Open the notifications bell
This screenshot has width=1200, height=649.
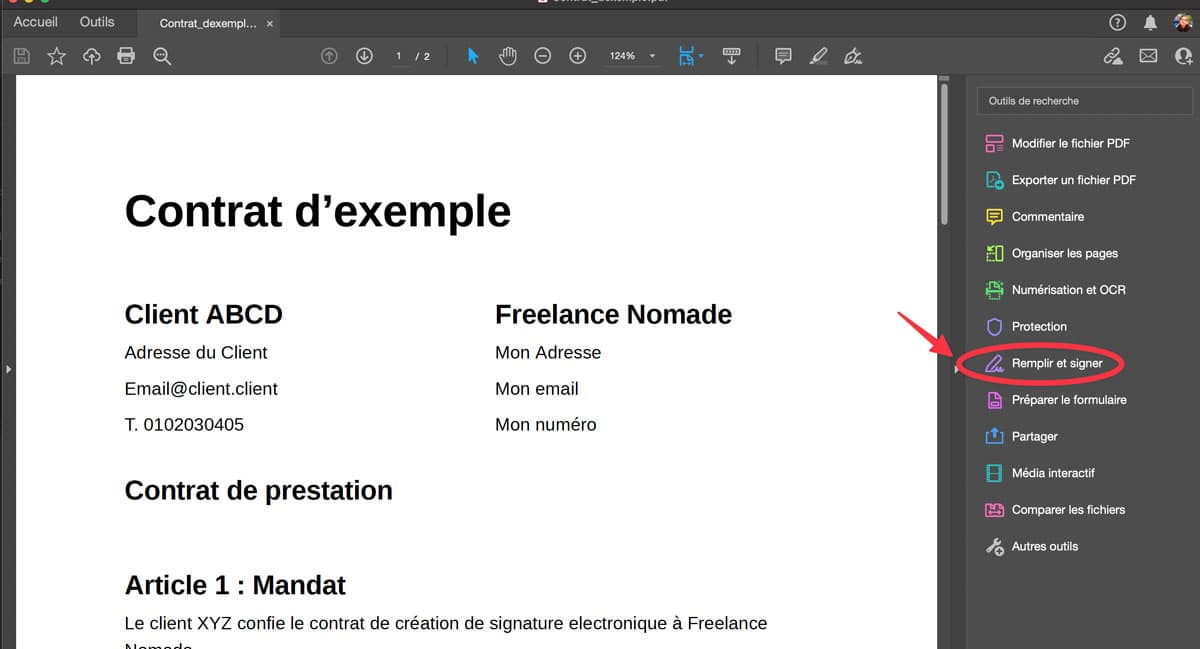click(1150, 22)
